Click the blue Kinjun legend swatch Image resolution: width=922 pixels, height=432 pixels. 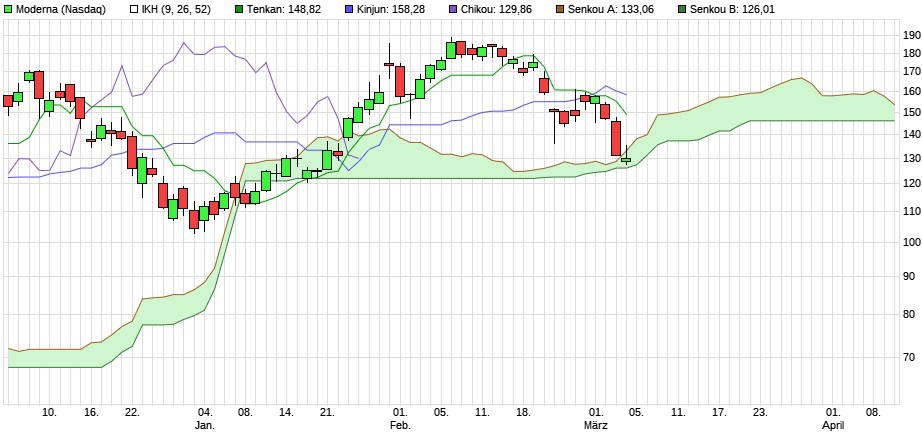pyautogui.click(x=349, y=9)
